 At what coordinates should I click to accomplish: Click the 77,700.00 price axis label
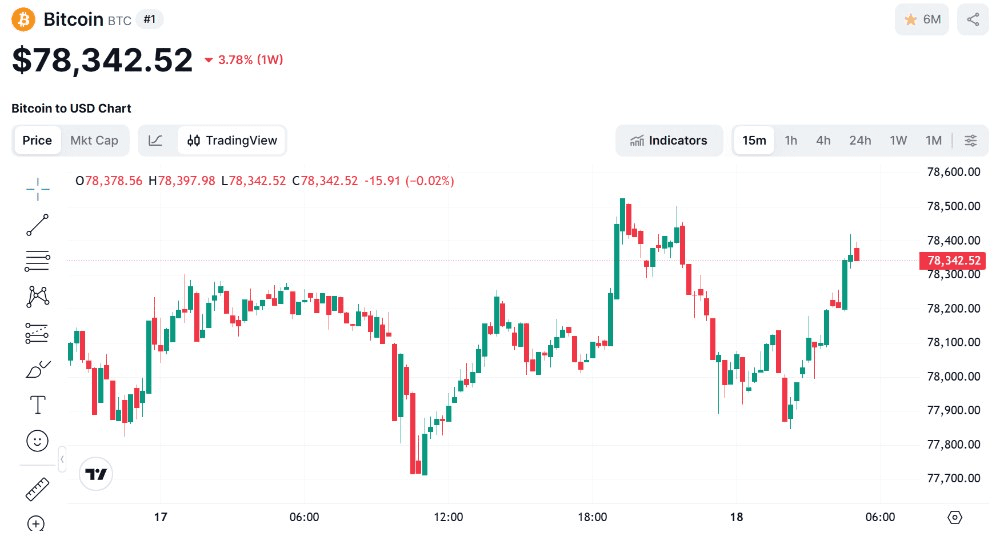click(954, 478)
